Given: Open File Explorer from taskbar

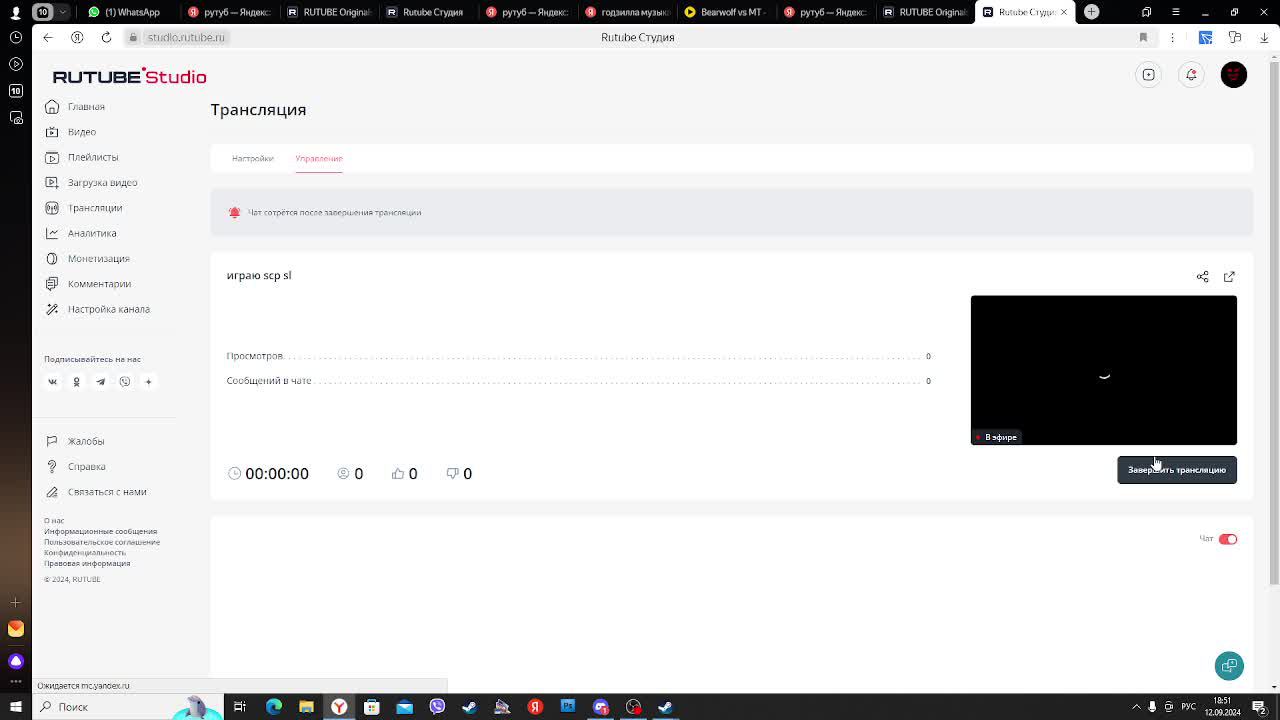Looking at the screenshot, I should click(x=306, y=707).
